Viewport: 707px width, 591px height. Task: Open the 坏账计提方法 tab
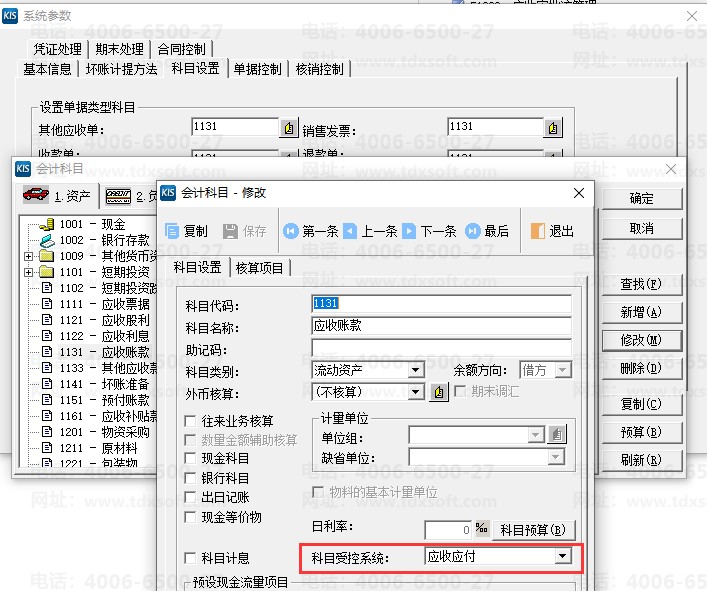pyautogui.click(x=122, y=69)
